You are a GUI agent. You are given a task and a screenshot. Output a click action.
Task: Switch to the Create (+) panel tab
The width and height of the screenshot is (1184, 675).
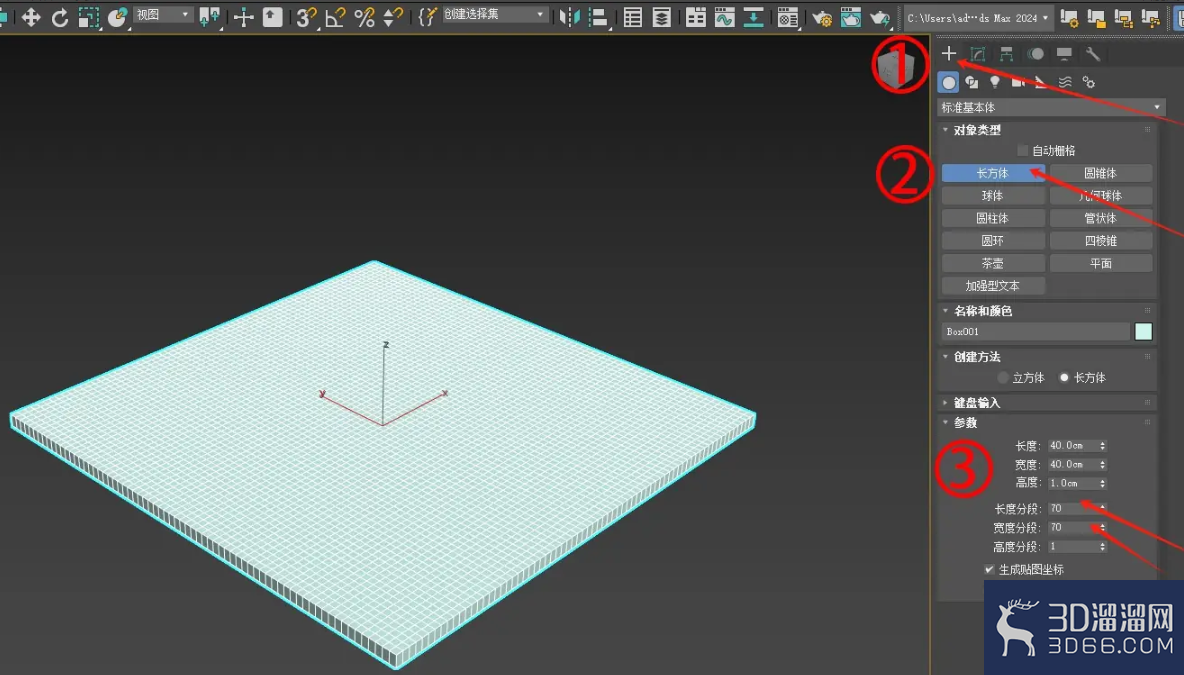pyautogui.click(x=949, y=54)
